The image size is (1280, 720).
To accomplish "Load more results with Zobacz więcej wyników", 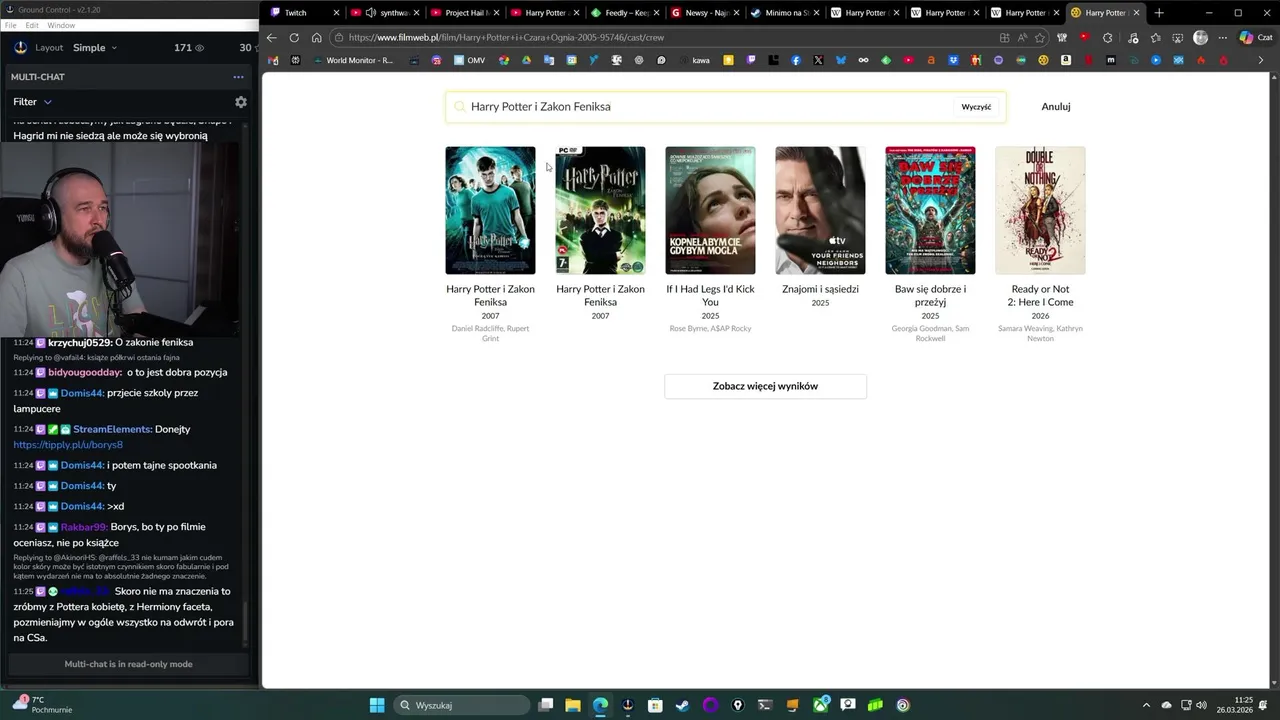I will pos(765,386).
